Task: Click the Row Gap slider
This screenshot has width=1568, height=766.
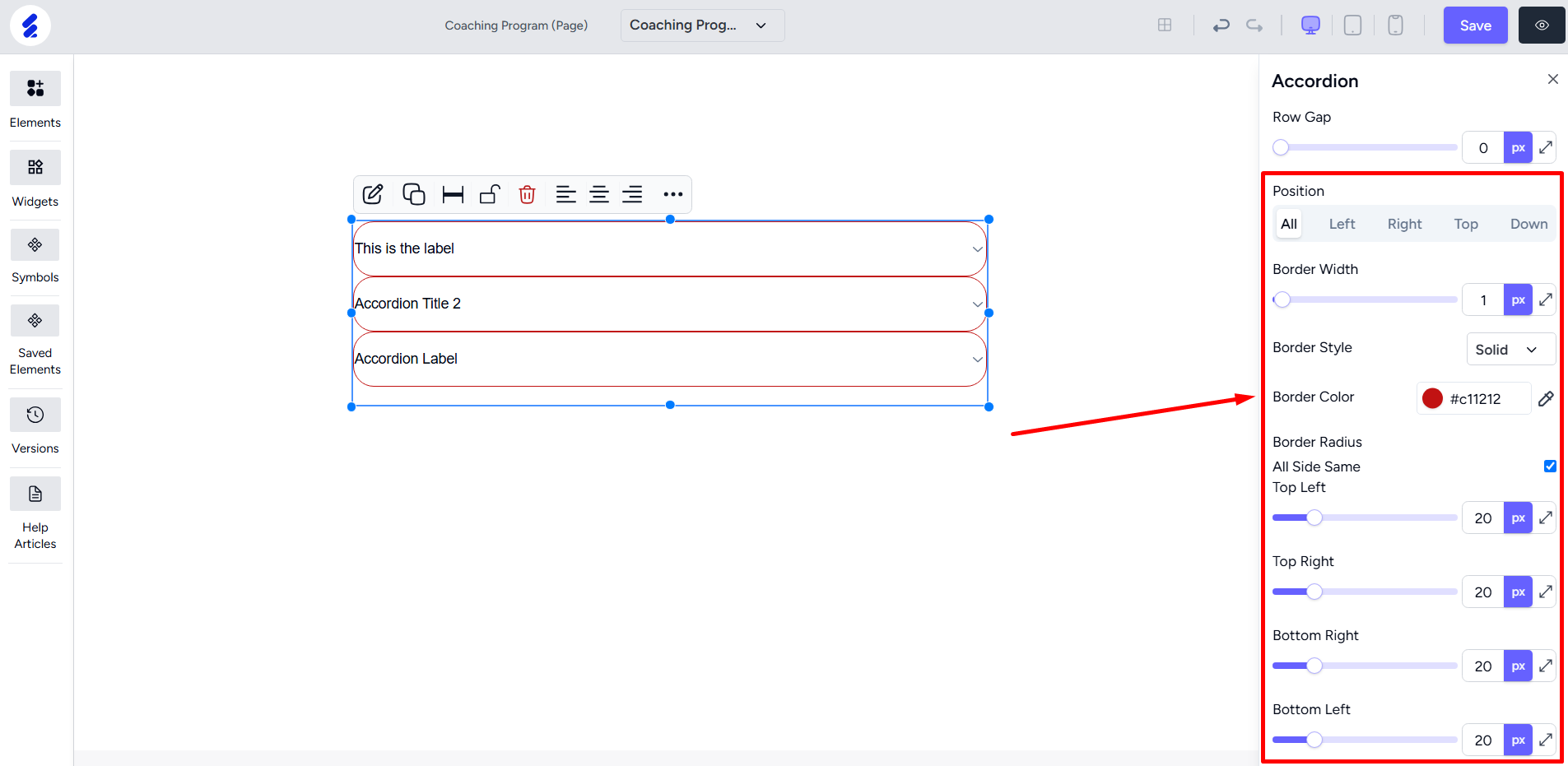Action: pos(1365,147)
